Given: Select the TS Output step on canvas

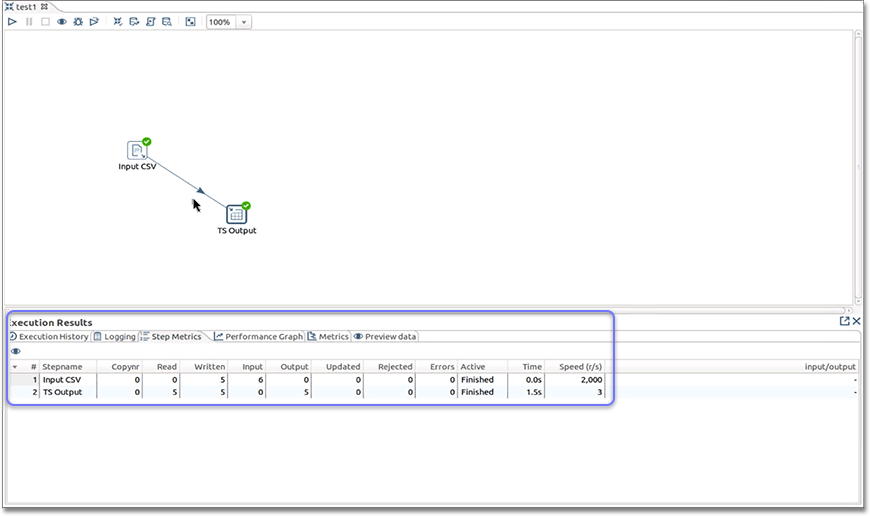Looking at the screenshot, I should click(236, 214).
